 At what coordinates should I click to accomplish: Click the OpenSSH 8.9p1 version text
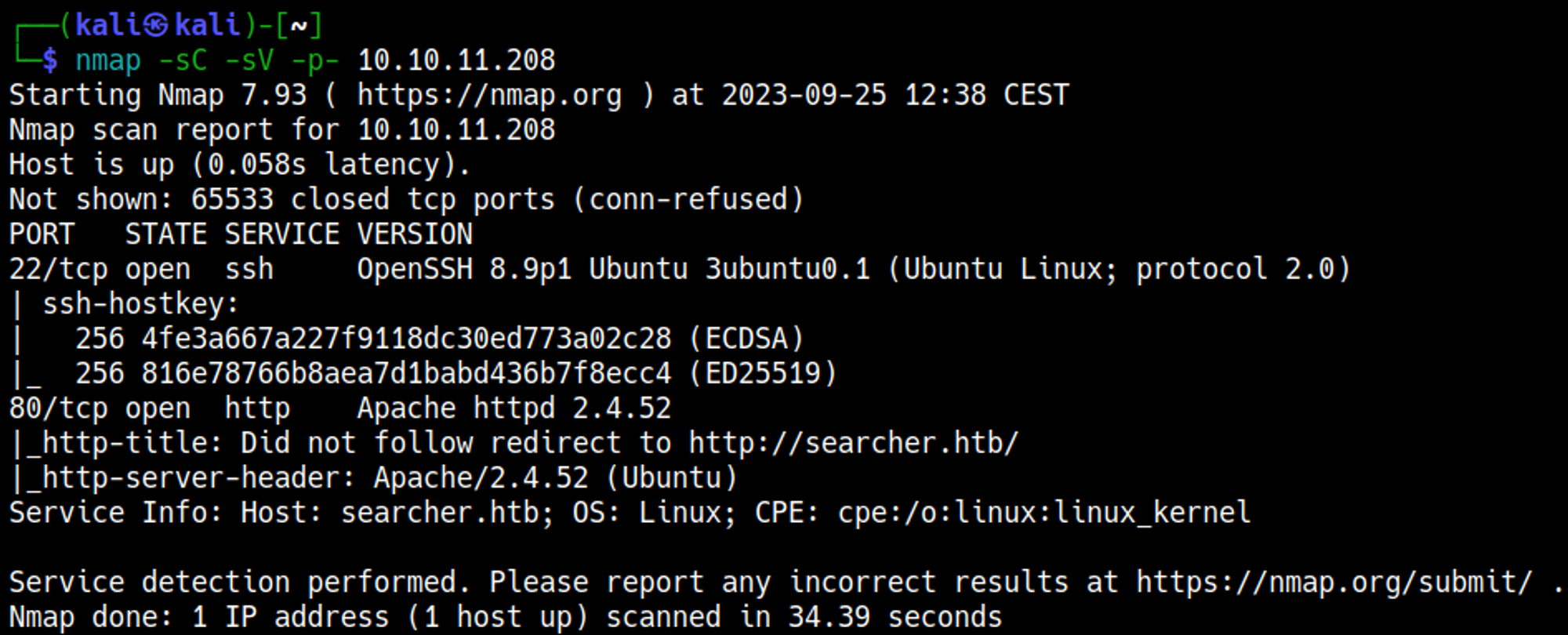pos(464,269)
